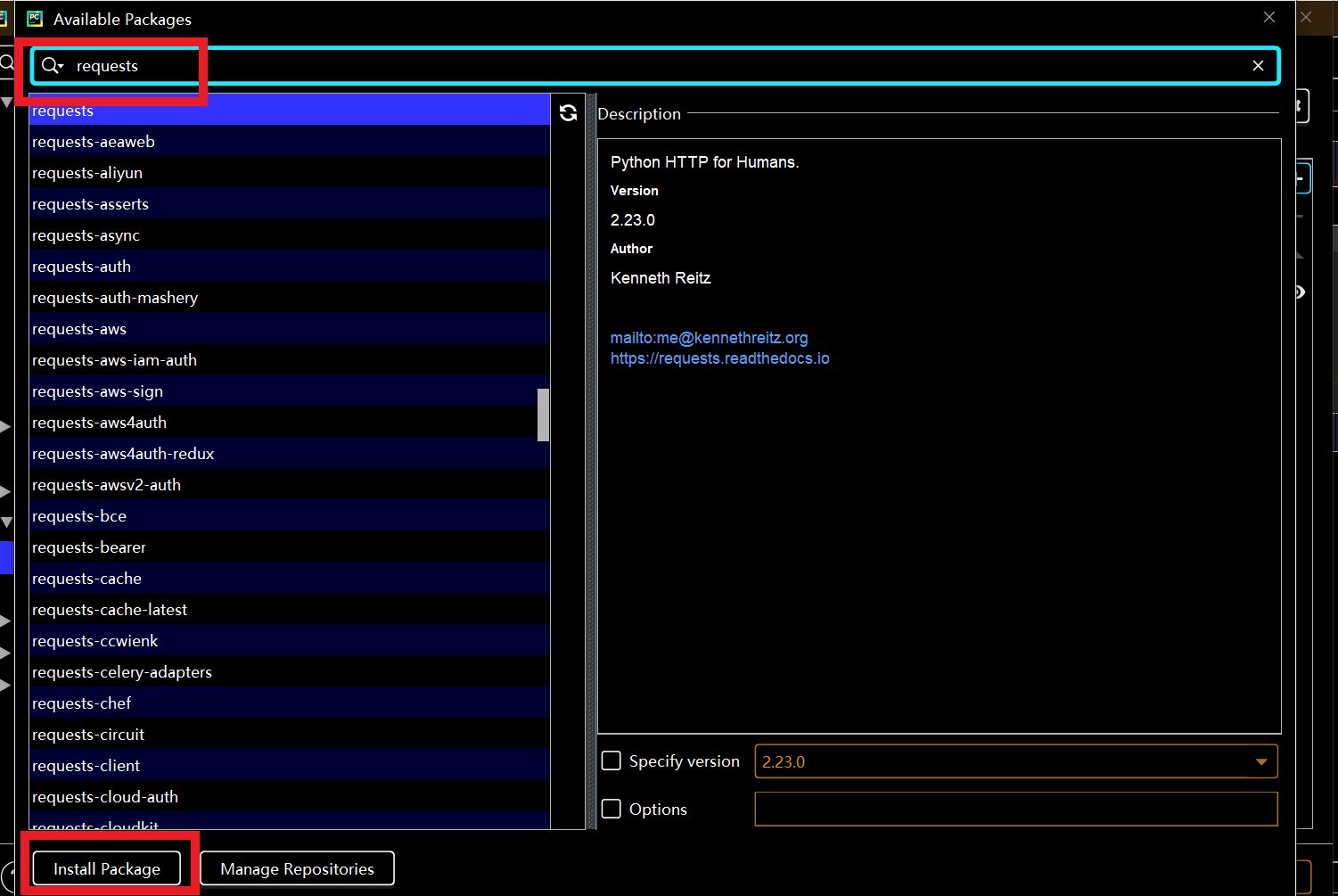Select requests-cache-latest in the list

point(290,610)
